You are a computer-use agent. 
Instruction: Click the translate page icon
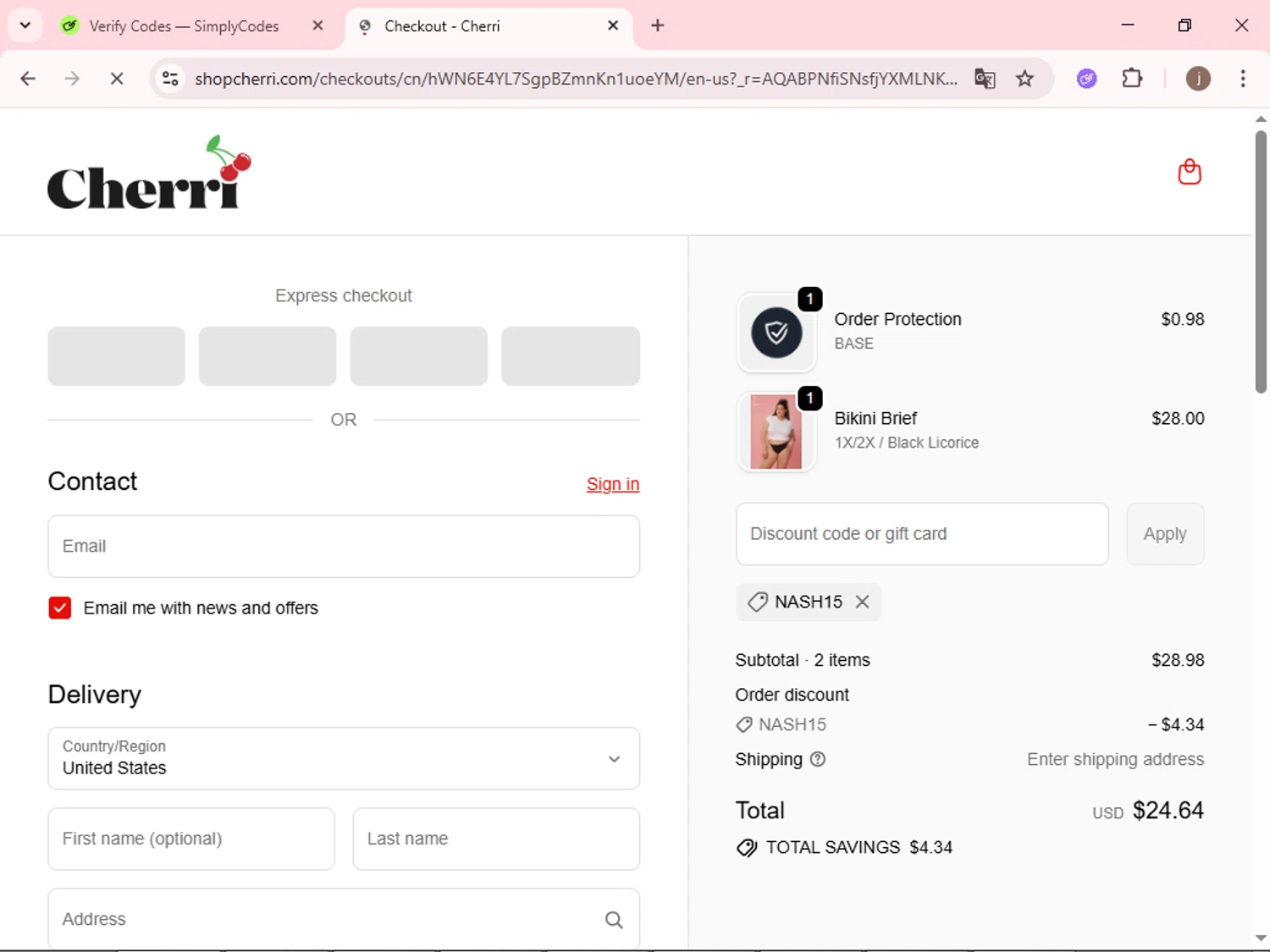[x=985, y=79]
